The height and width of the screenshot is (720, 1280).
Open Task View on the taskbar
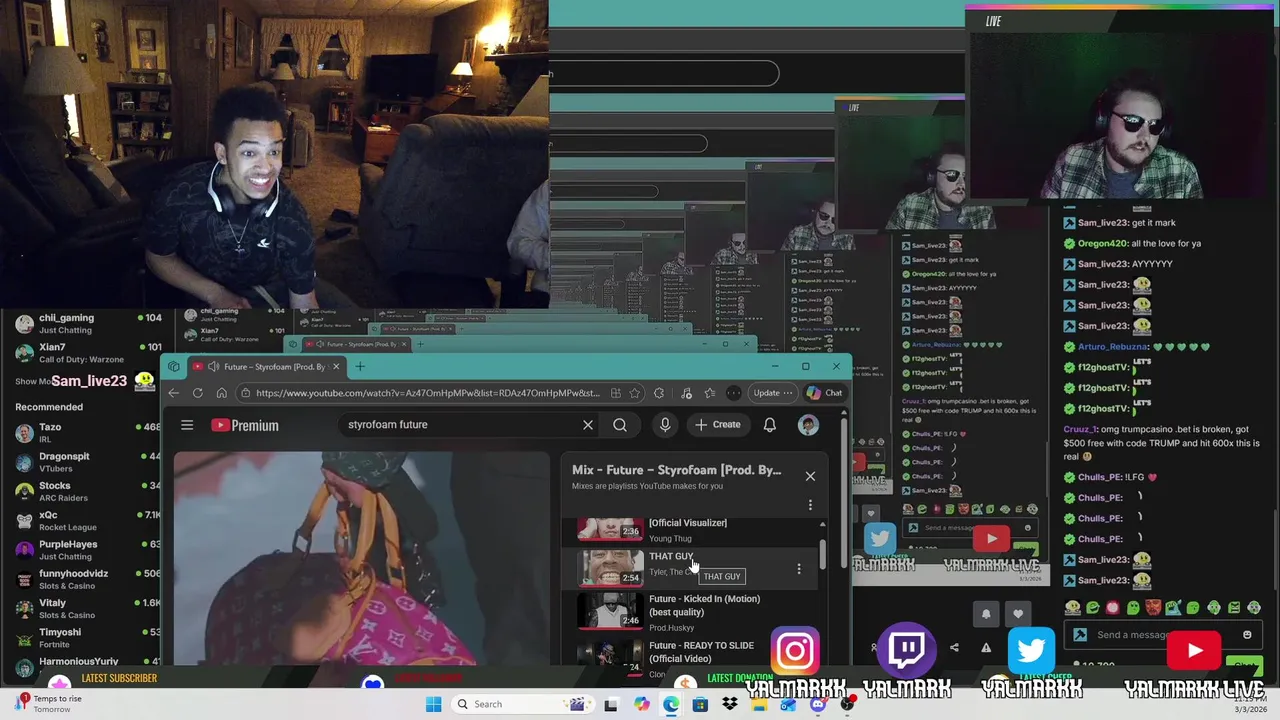pyautogui.click(x=611, y=704)
